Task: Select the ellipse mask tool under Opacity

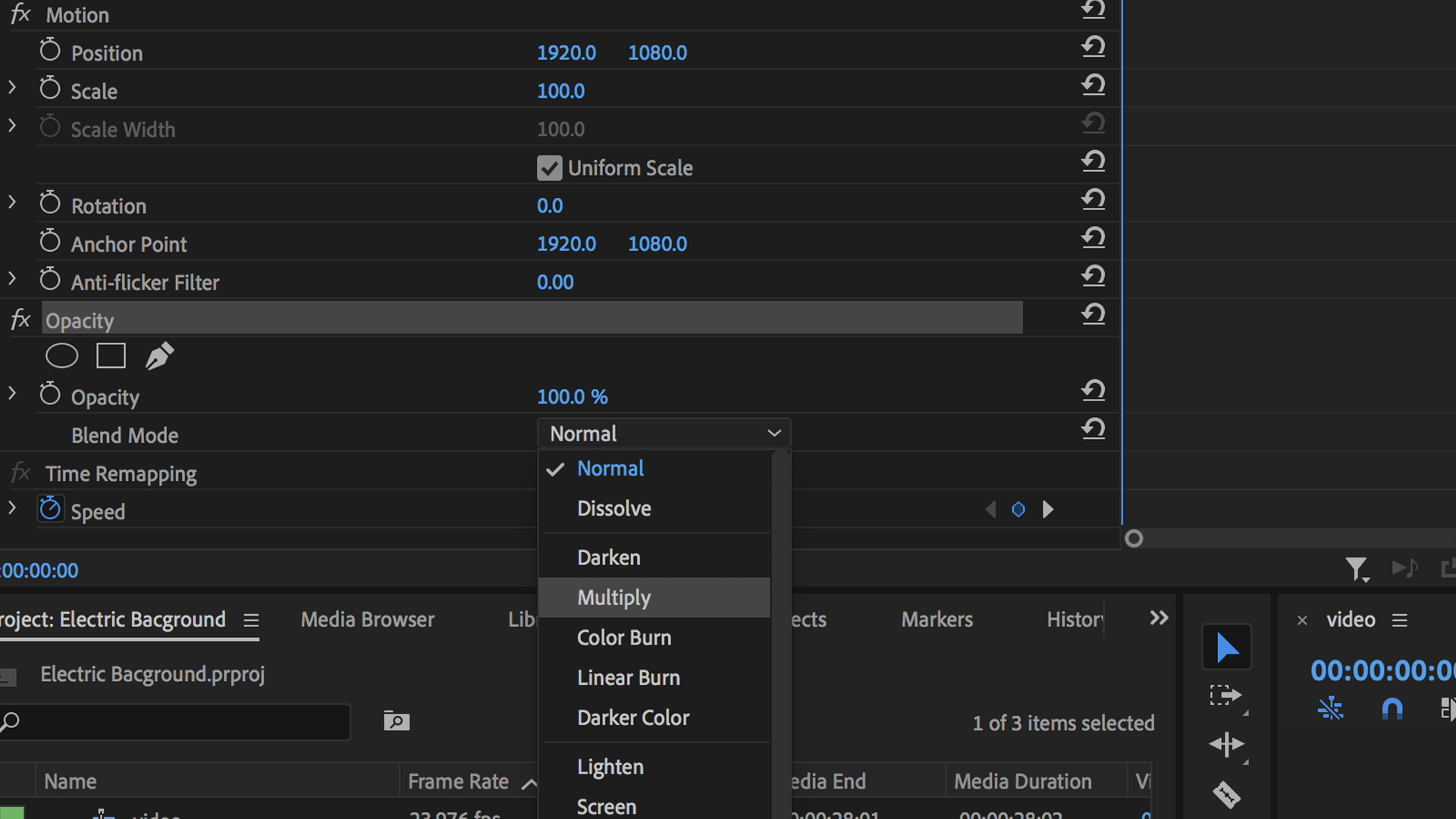Action: (61, 356)
